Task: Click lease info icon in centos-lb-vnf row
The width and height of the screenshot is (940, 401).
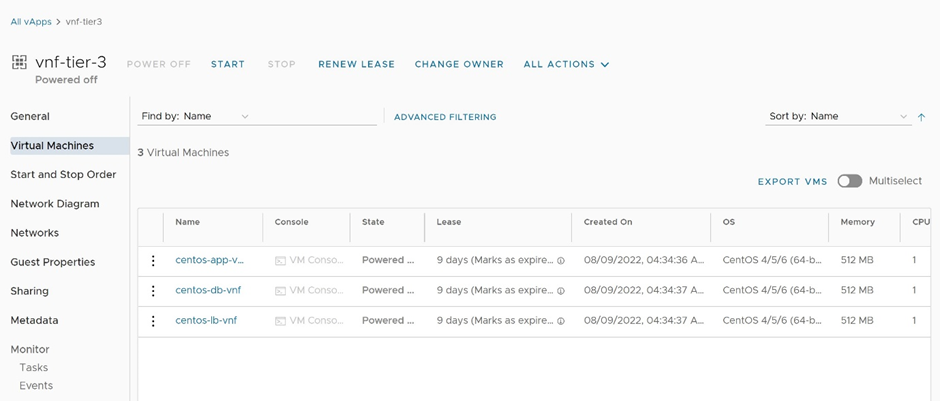Action: [x=561, y=321]
